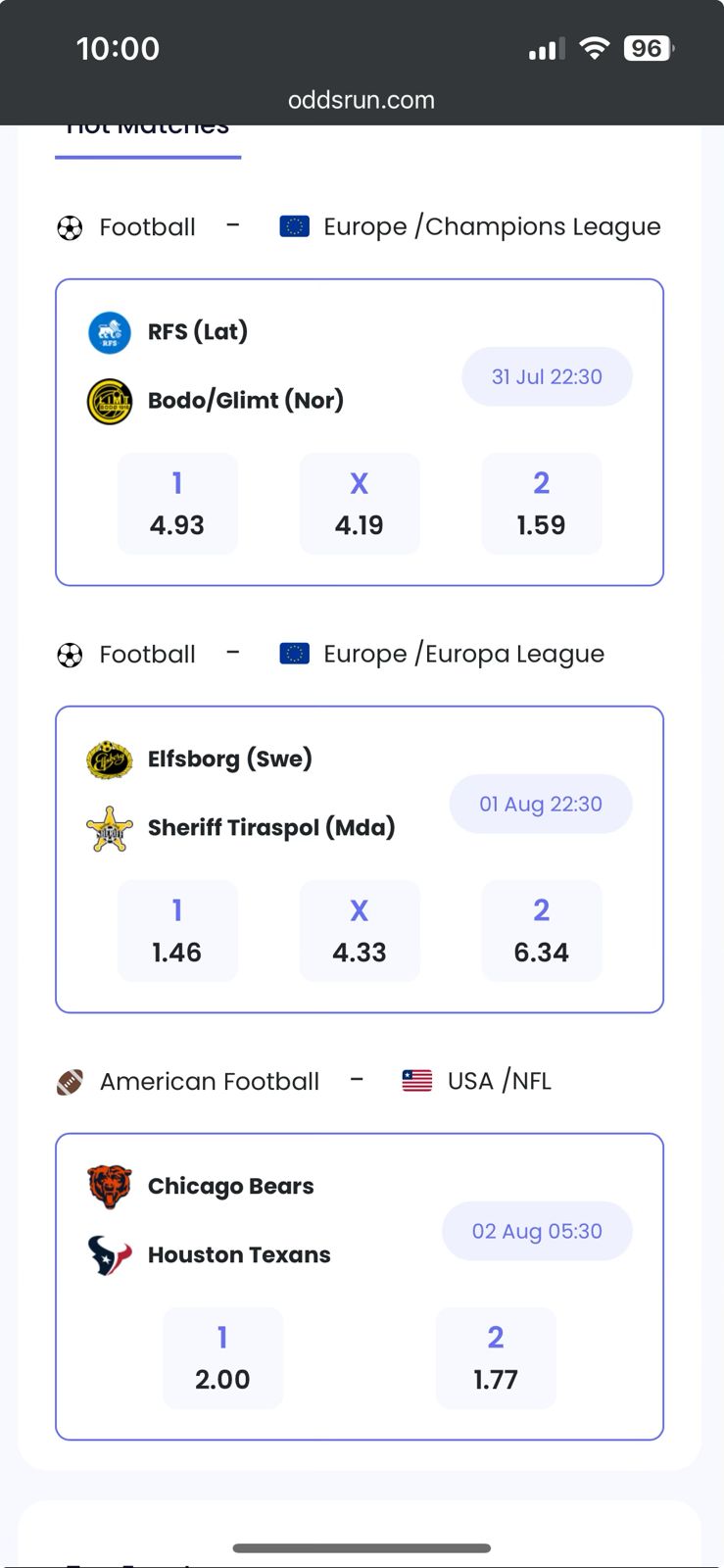Tap the Champions League soccer ball icon
This screenshot has width=724, height=1568.
click(x=70, y=227)
